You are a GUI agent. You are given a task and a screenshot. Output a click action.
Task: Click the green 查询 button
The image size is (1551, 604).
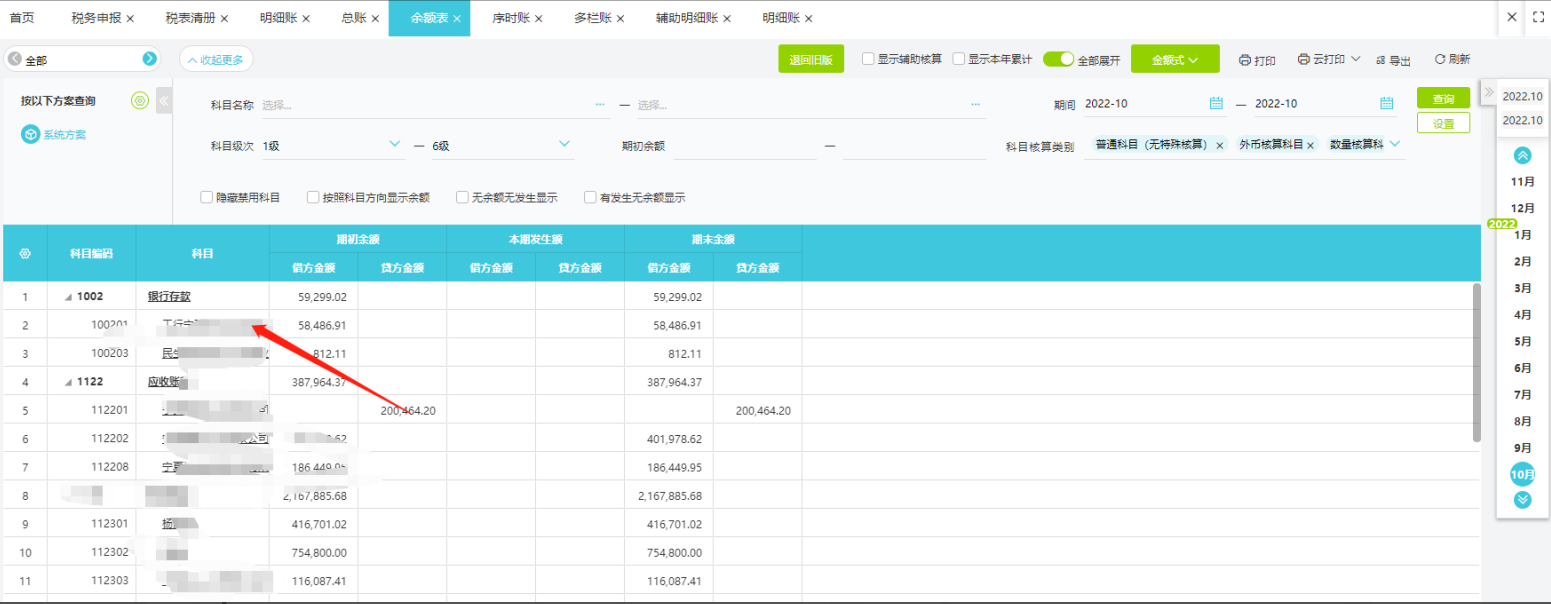pos(1443,98)
